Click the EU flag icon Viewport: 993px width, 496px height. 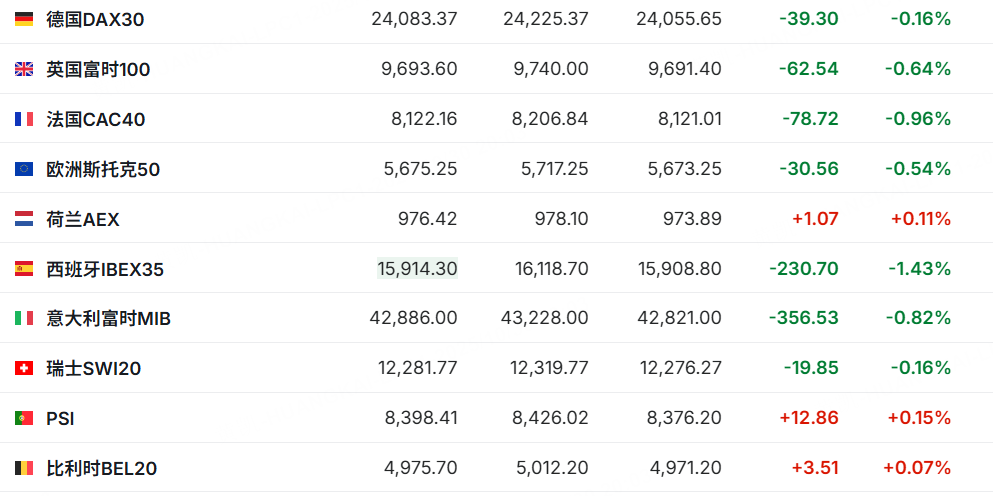coord(24,169)
